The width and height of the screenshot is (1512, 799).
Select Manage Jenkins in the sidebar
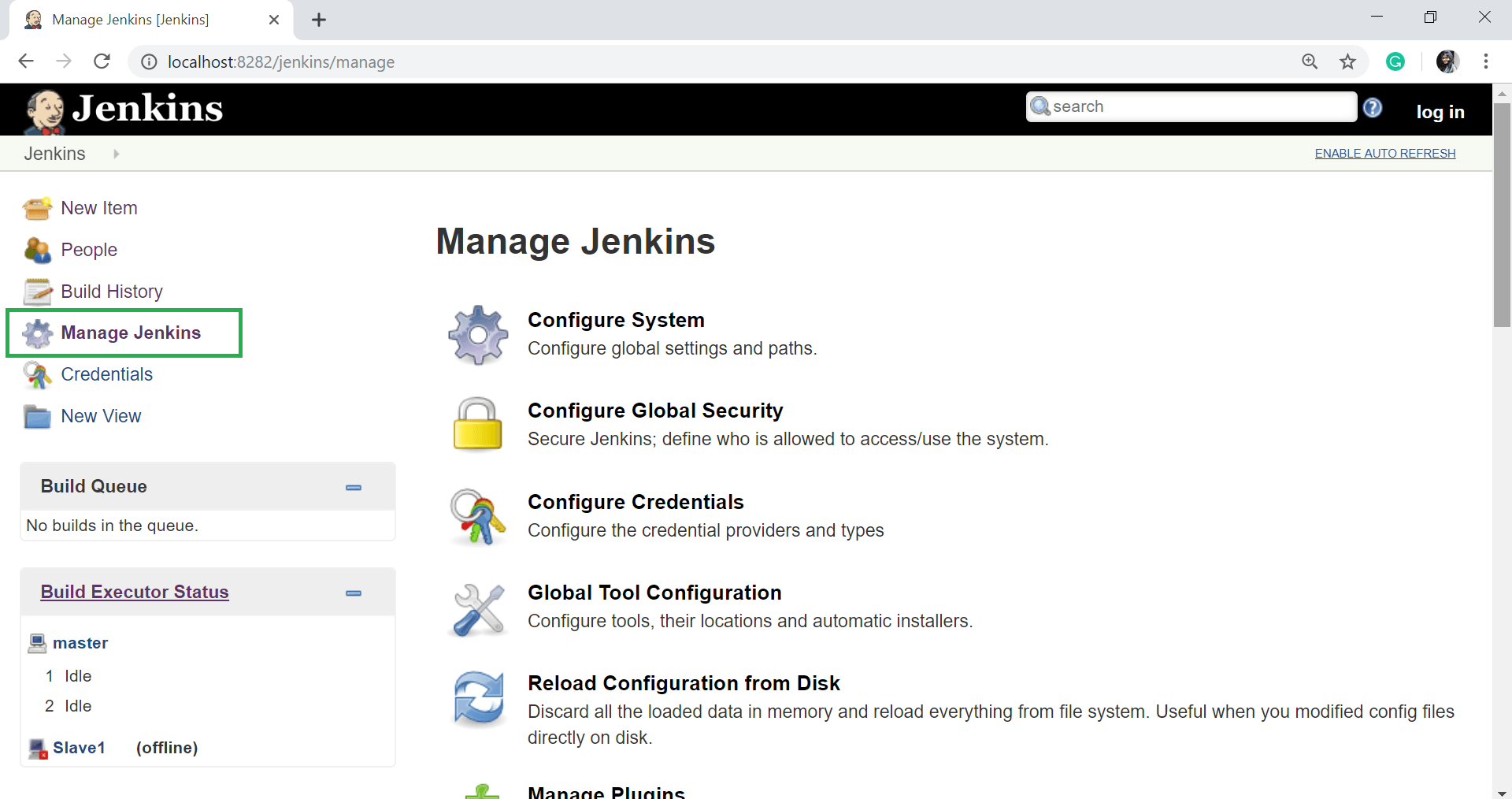131,333
